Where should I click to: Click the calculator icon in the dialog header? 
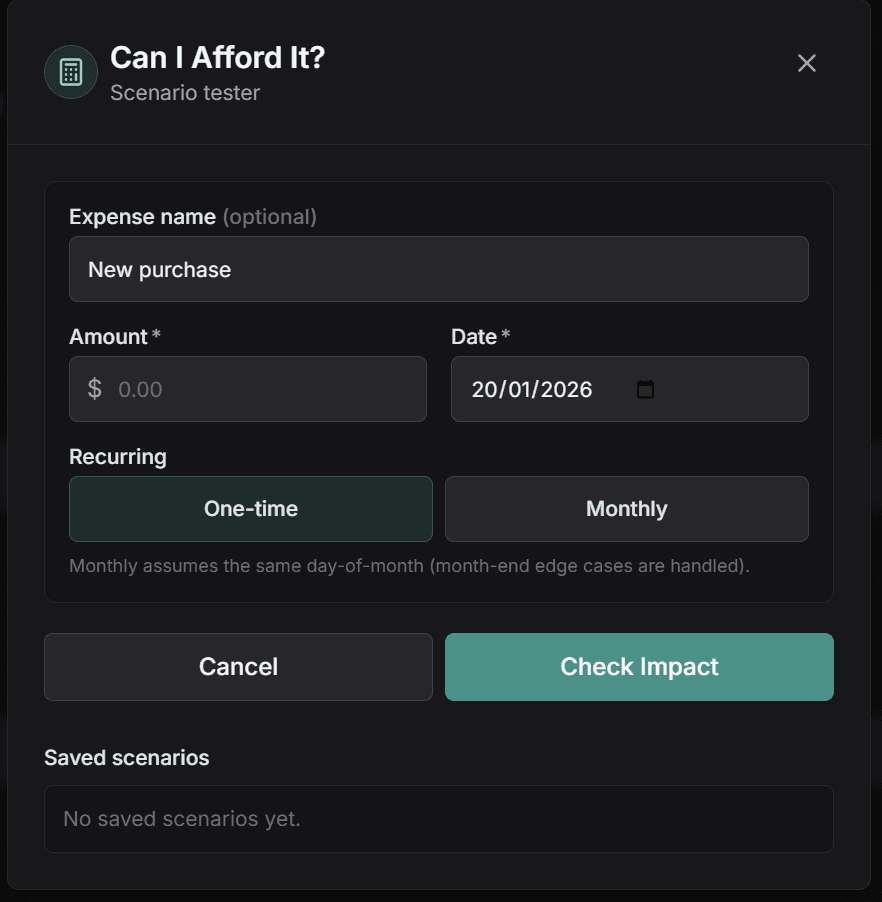point(70,71)
